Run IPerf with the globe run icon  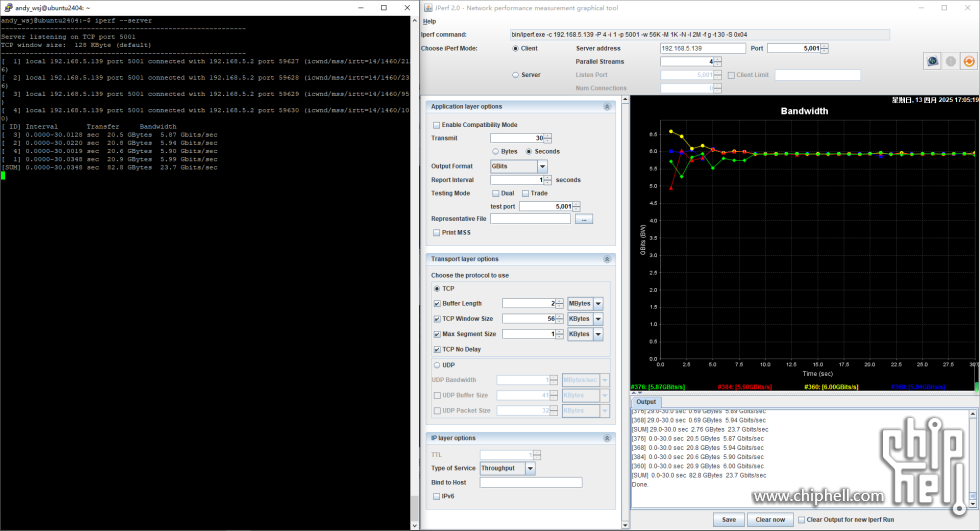pos(932,61)
